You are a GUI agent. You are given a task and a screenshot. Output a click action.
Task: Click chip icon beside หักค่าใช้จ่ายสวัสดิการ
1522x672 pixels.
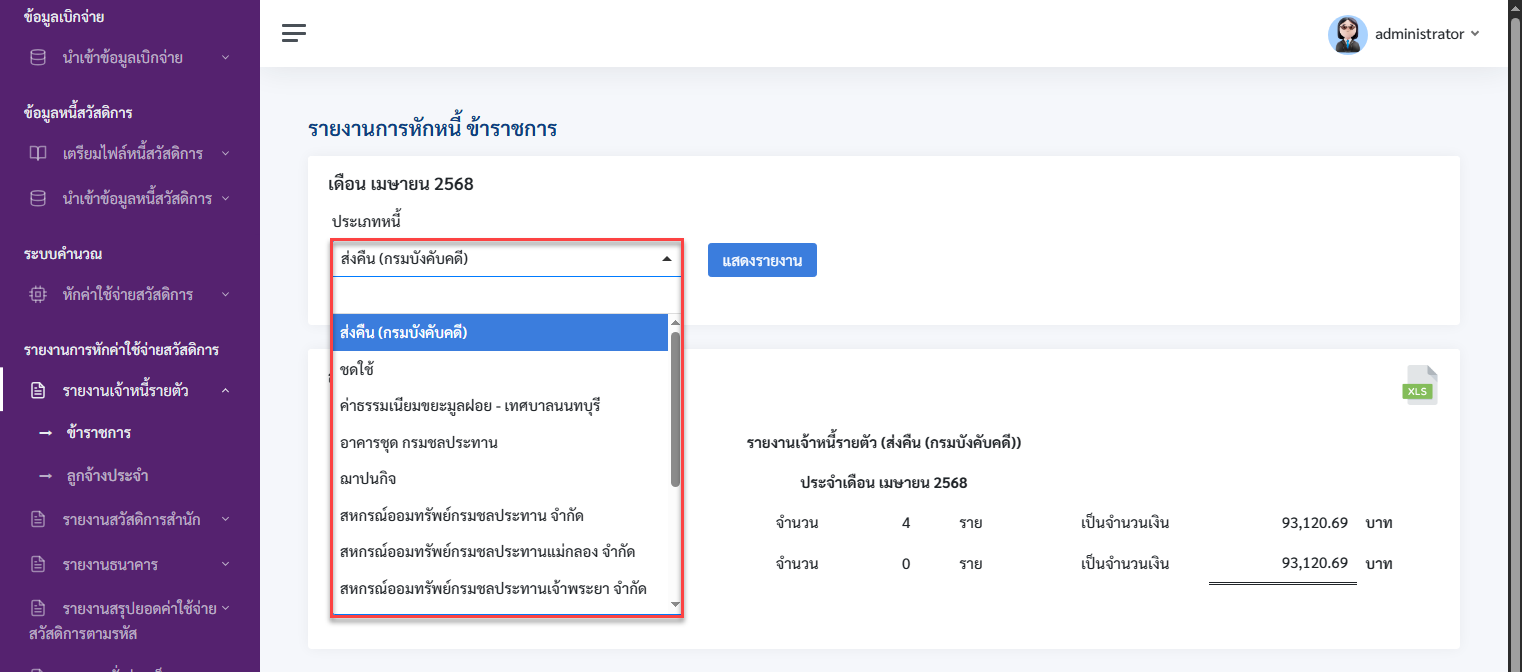click(38, 294)
